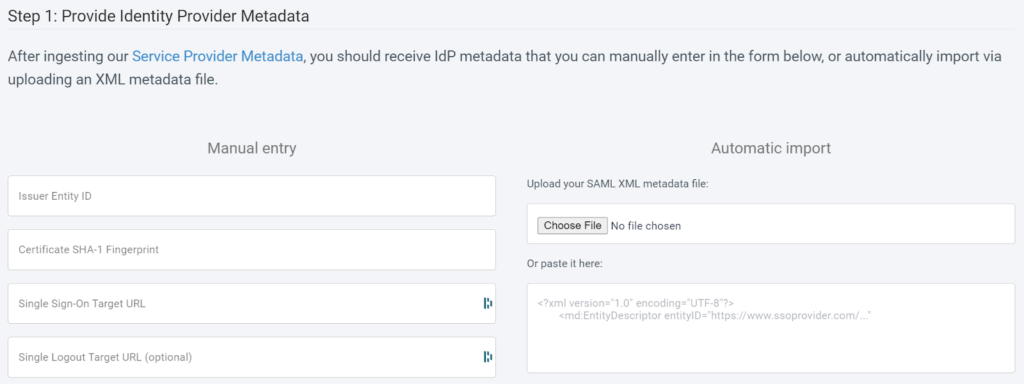Open the Service Provider Metadata link
This screenshot has width=1024, height=384.
(217, 56)
